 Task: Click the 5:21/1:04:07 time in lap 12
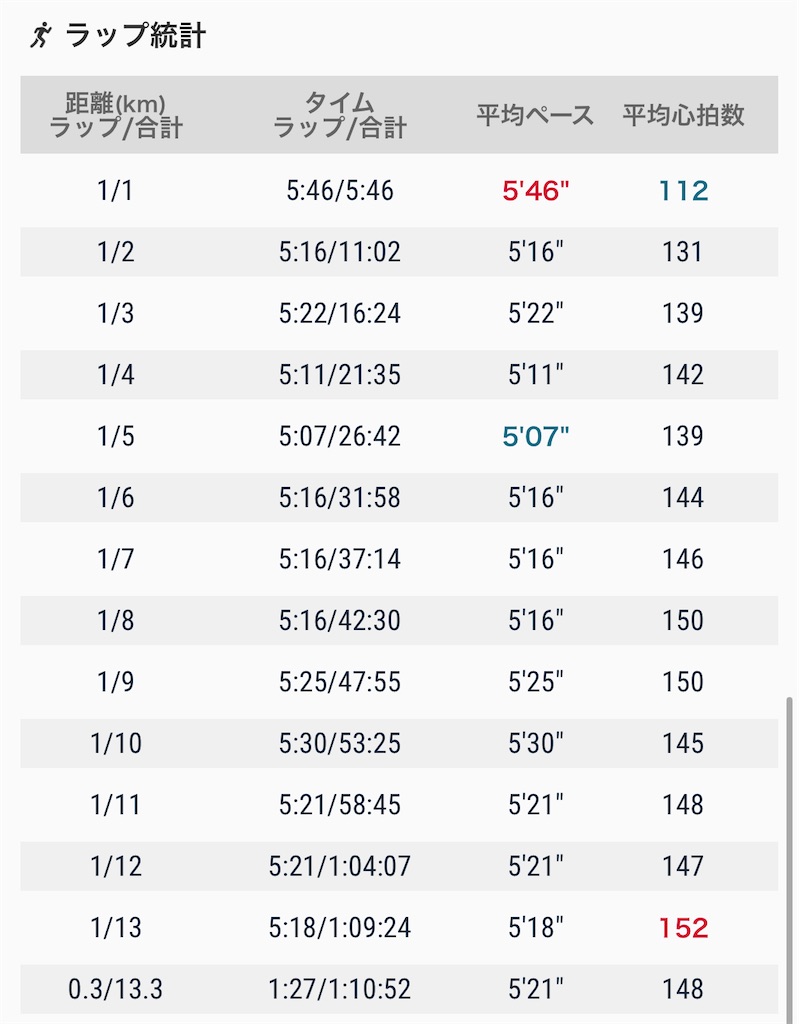340,866
